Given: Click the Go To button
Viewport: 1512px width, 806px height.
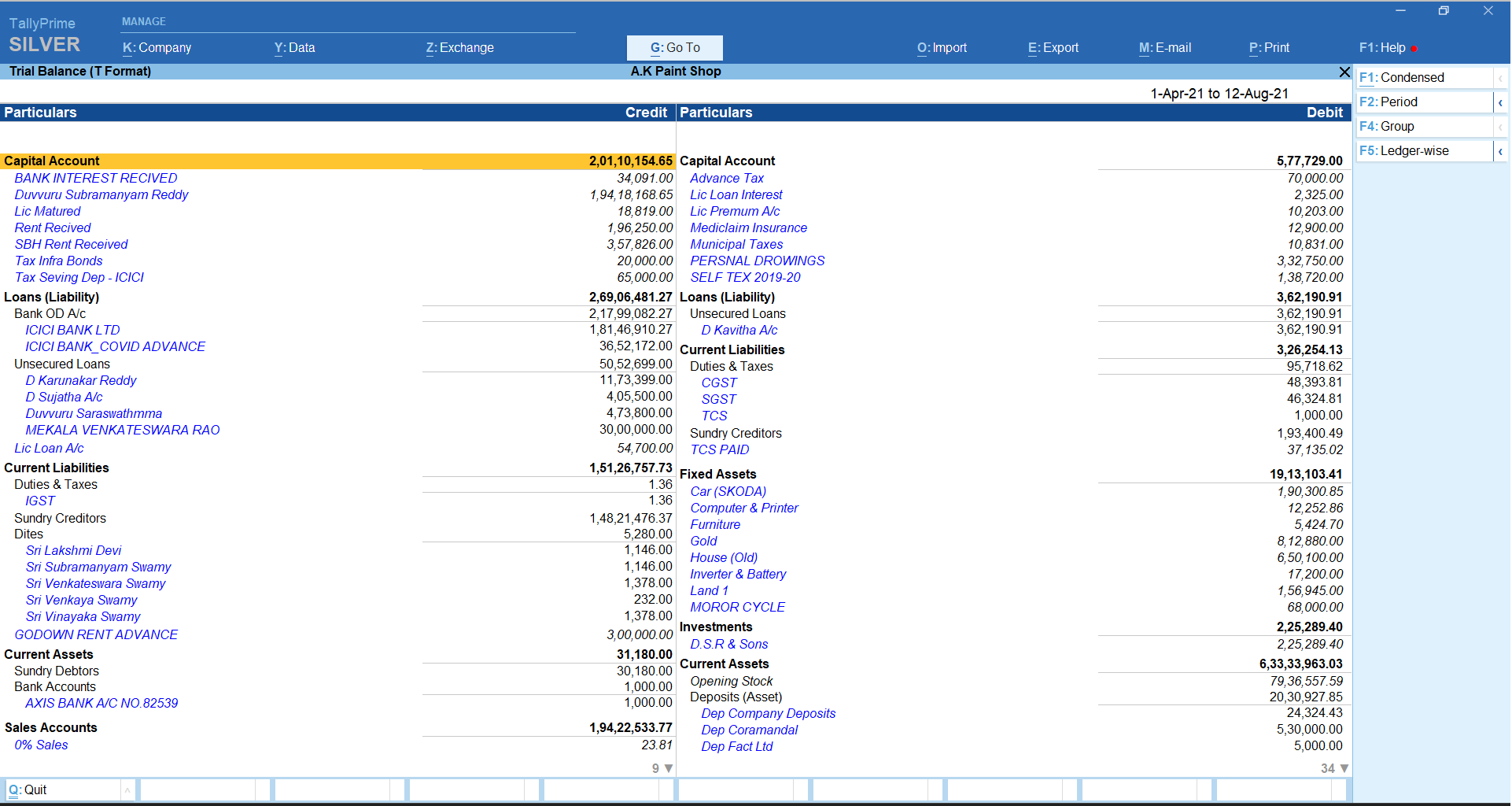Looking at the screenshot, I should coord(674,48).
